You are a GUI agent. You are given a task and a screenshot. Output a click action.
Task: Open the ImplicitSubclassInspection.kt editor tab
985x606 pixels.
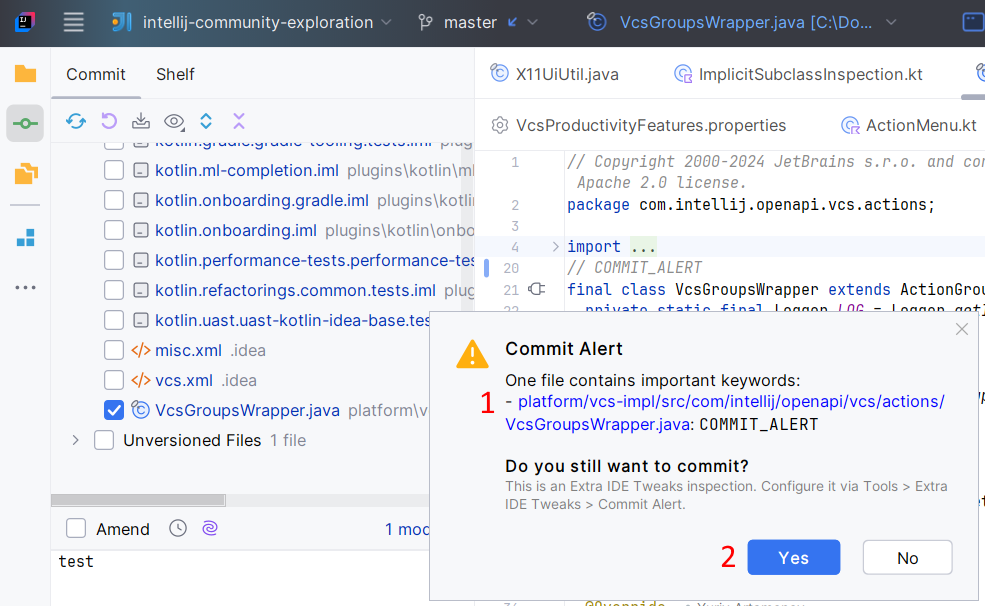798,74
